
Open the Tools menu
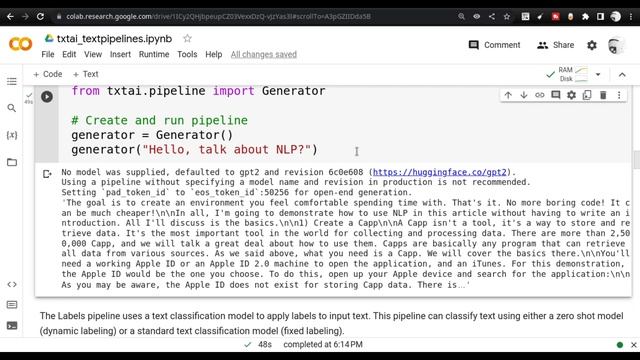pos(187,54)
